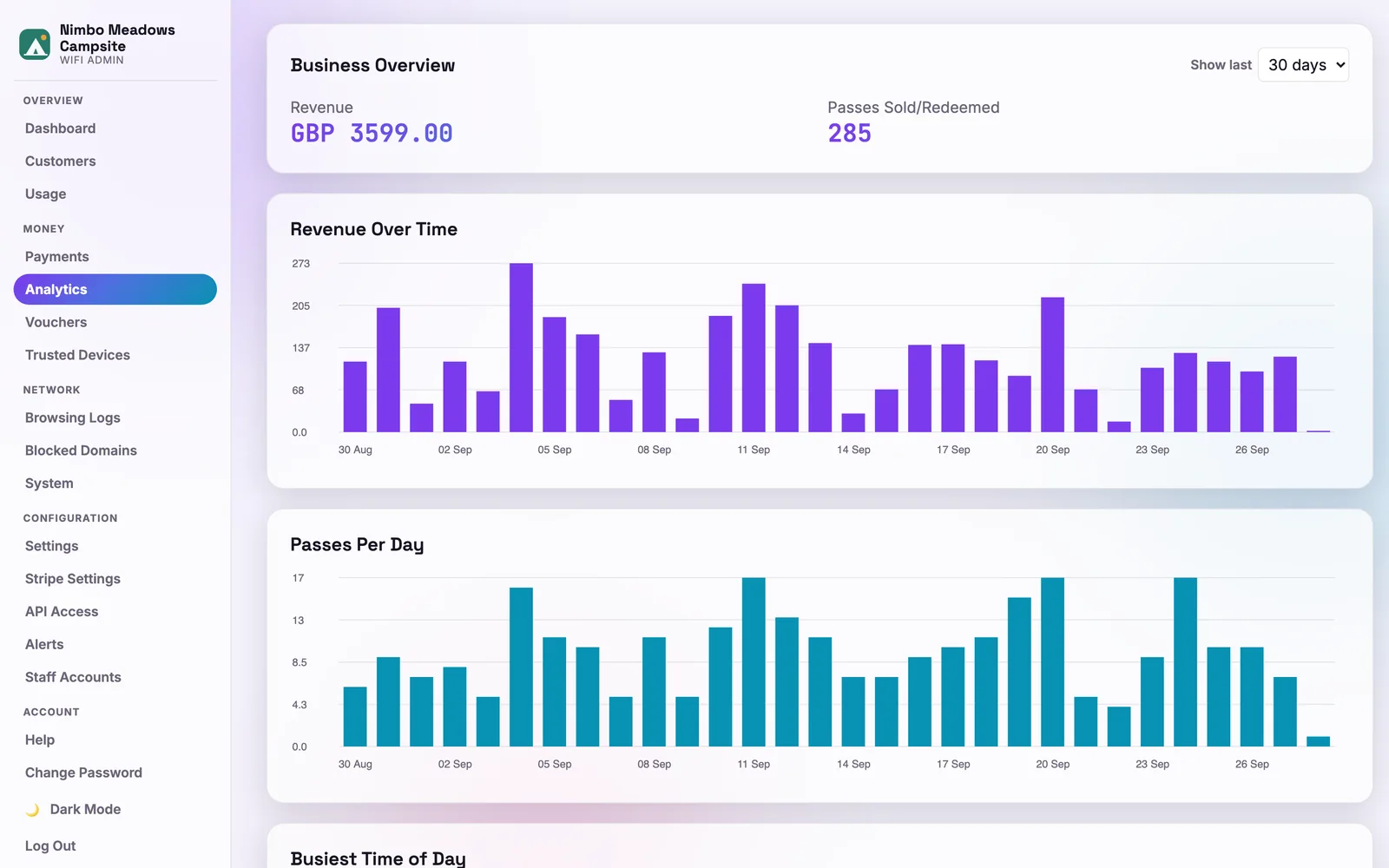Image resolution: width=1389 pixels, height=868 pixels.
Task: Open the Show last 30 days dropdown
Action: 1303,65
